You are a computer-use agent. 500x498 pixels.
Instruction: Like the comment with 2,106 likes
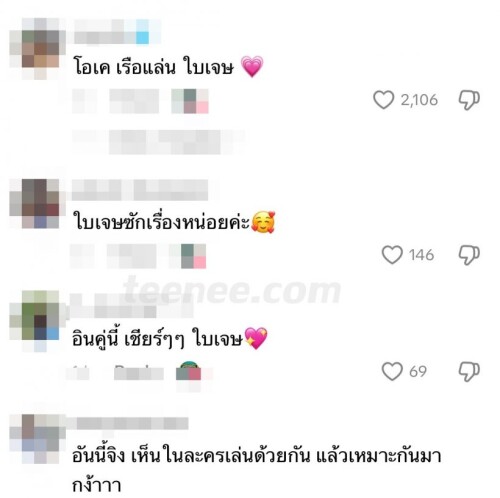(x=383, y=100)
